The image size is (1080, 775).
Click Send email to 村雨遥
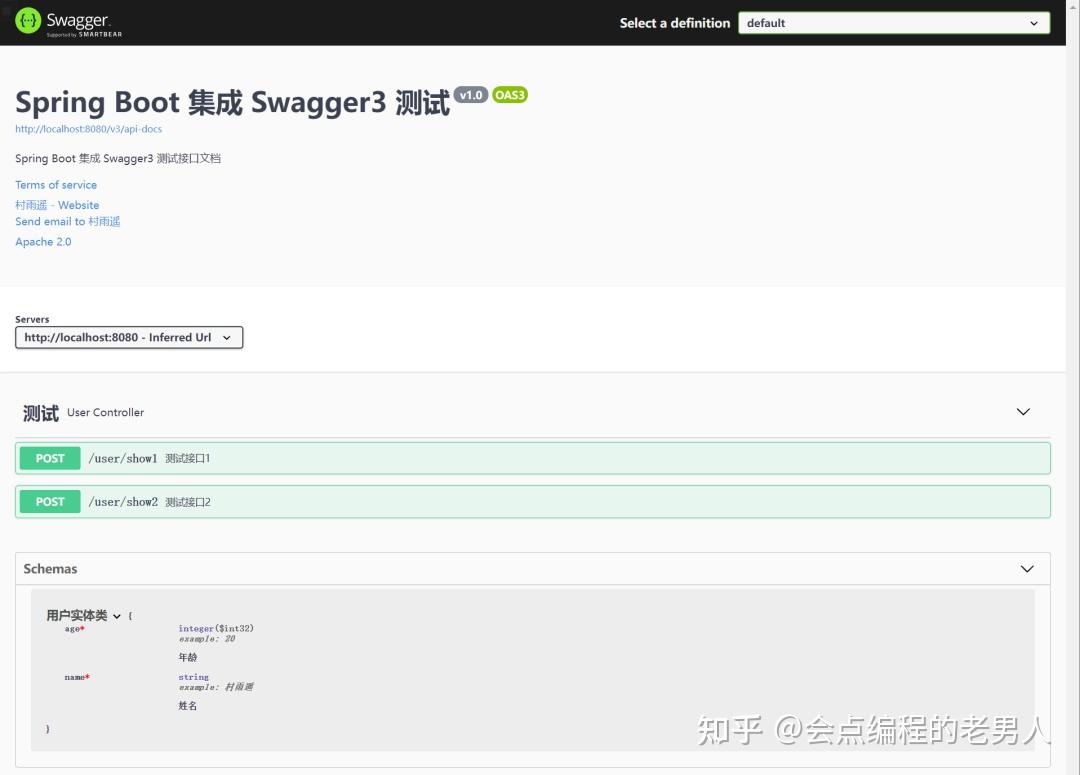click(x=67, y=221)
